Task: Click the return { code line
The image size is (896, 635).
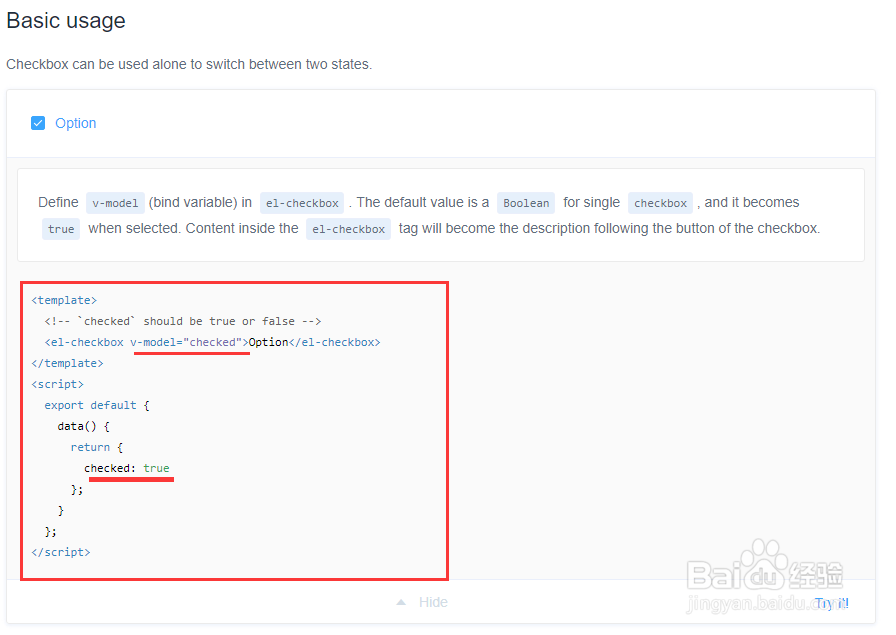Action: point(97,447)
